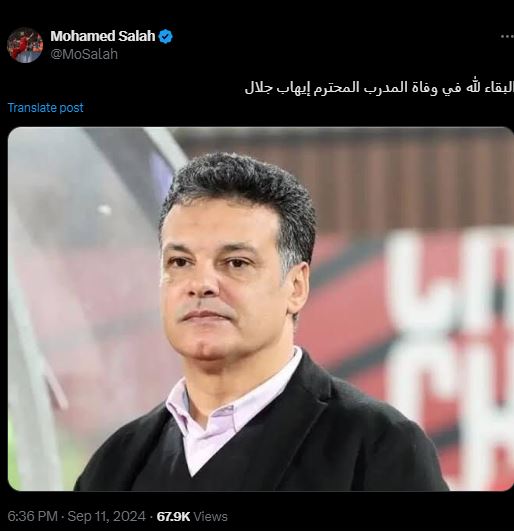Viewport: 514px width, 531px height.
Task: Click the Views label
Action: 210,517
